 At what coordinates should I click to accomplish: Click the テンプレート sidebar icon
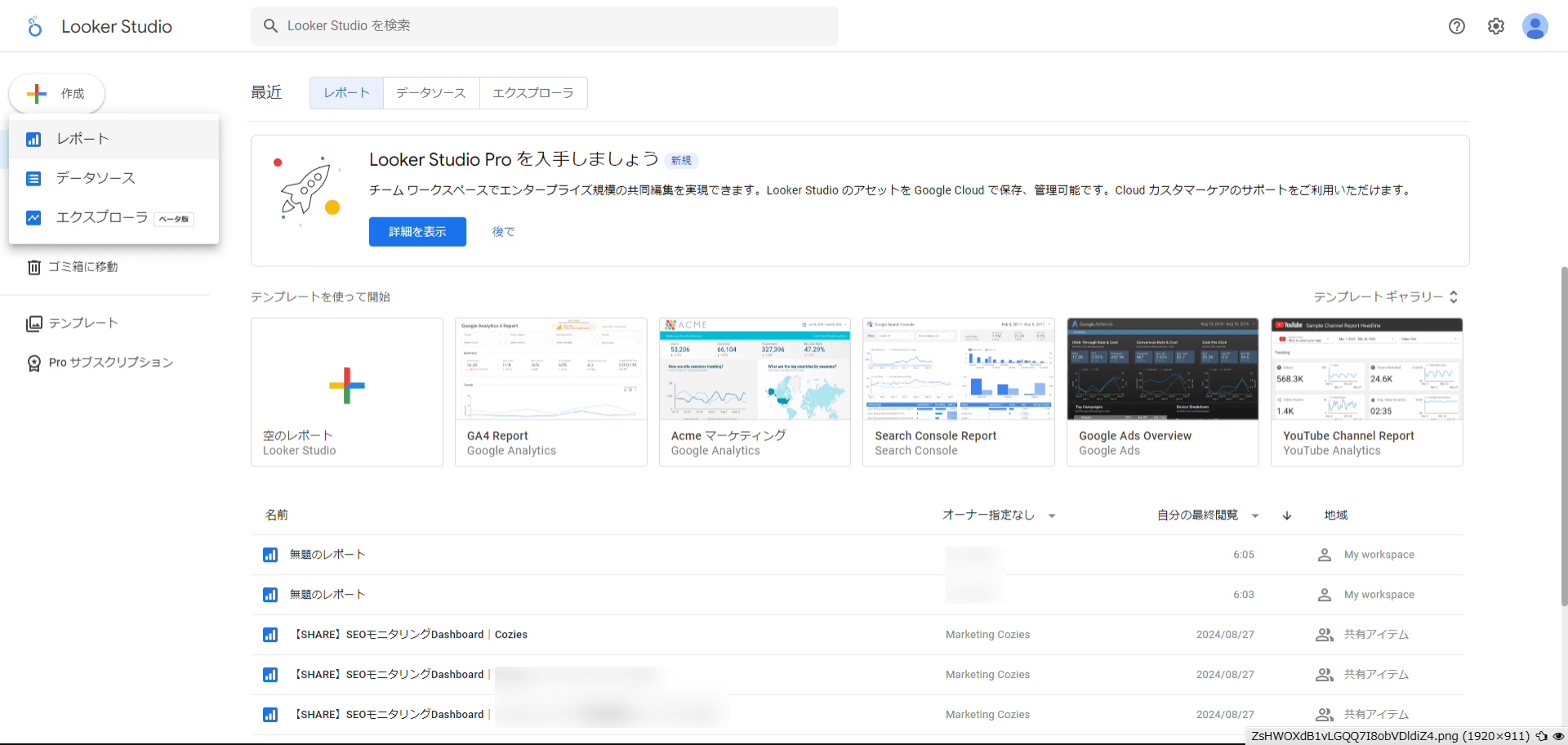coord(33,323)
